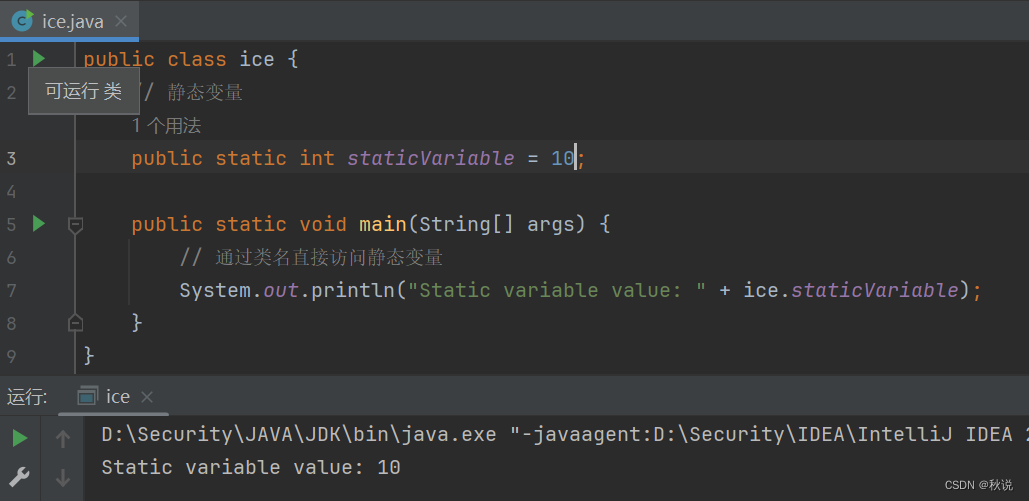1029x501 pixels.
Task: Collapse fold end marker at line 8
Action: coord(75,322)
